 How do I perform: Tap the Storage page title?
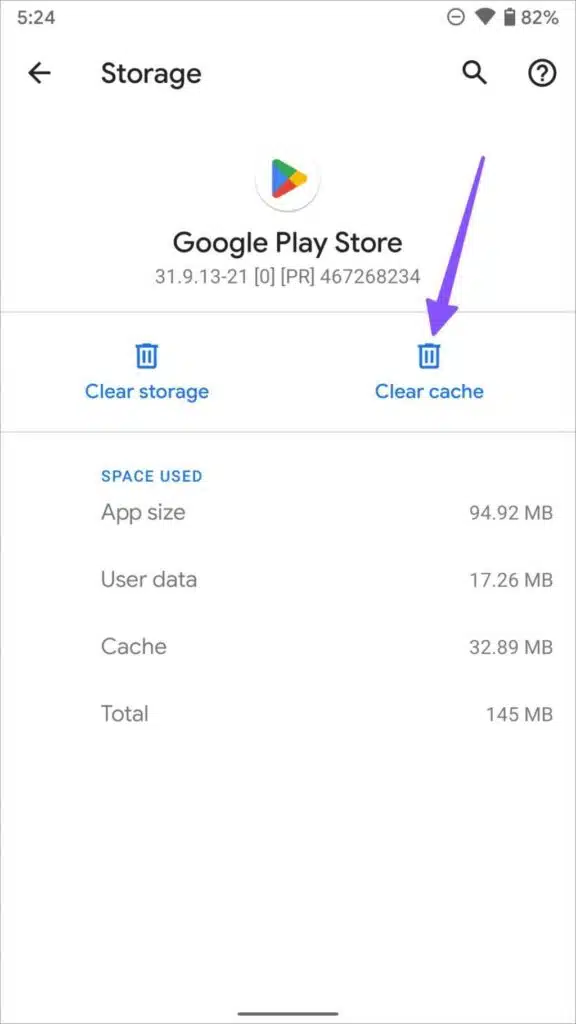point(151,74)
